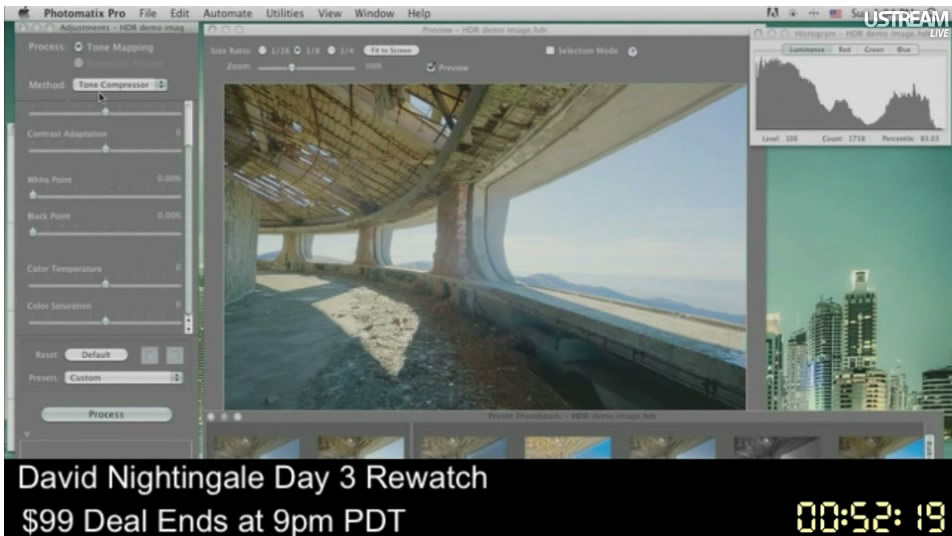Switch histogram to the Red tab
Image resolution: width=952 pixels, height=536 pixels.
(x=845, y=49)
